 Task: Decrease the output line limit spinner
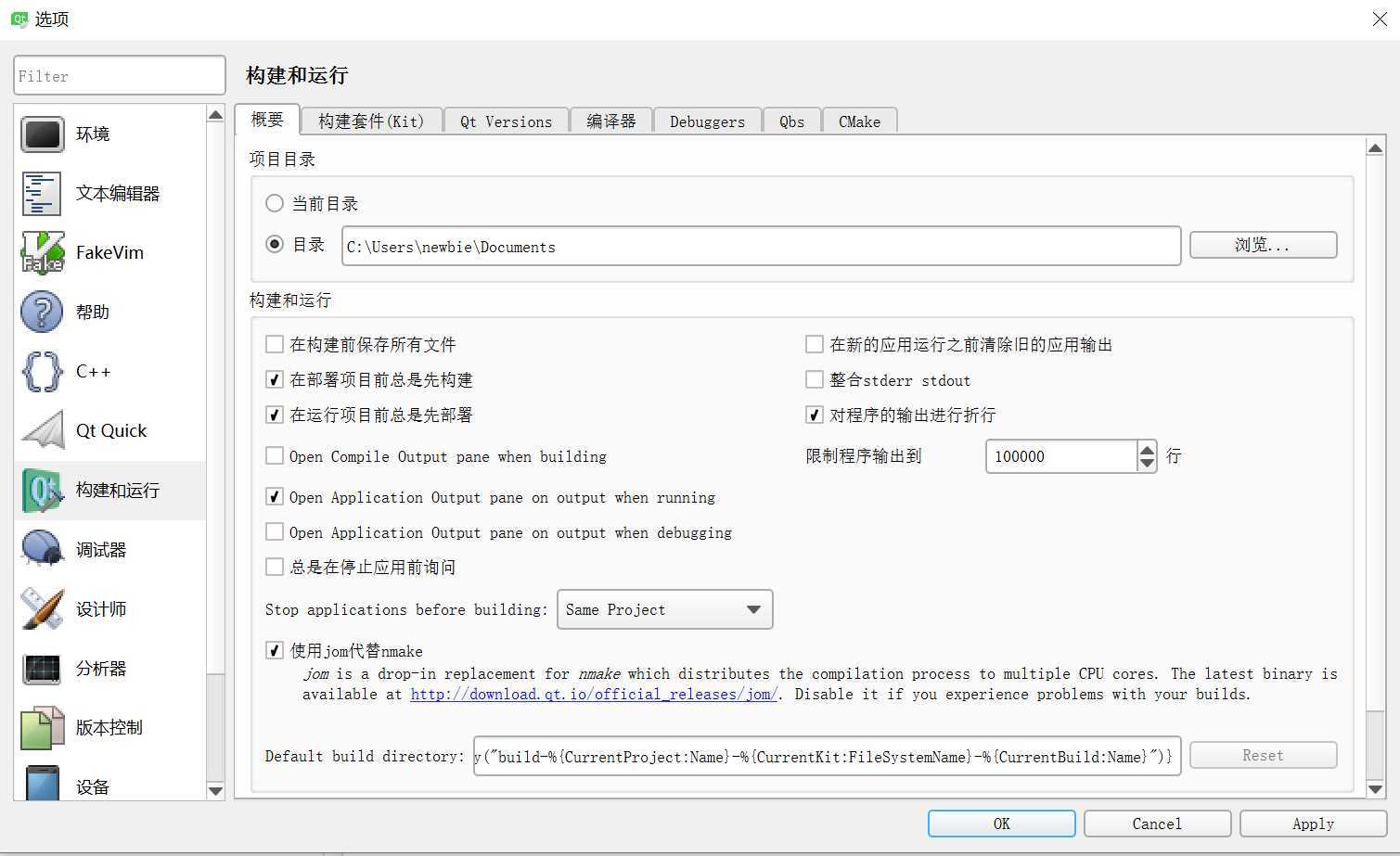point(1148,464)
